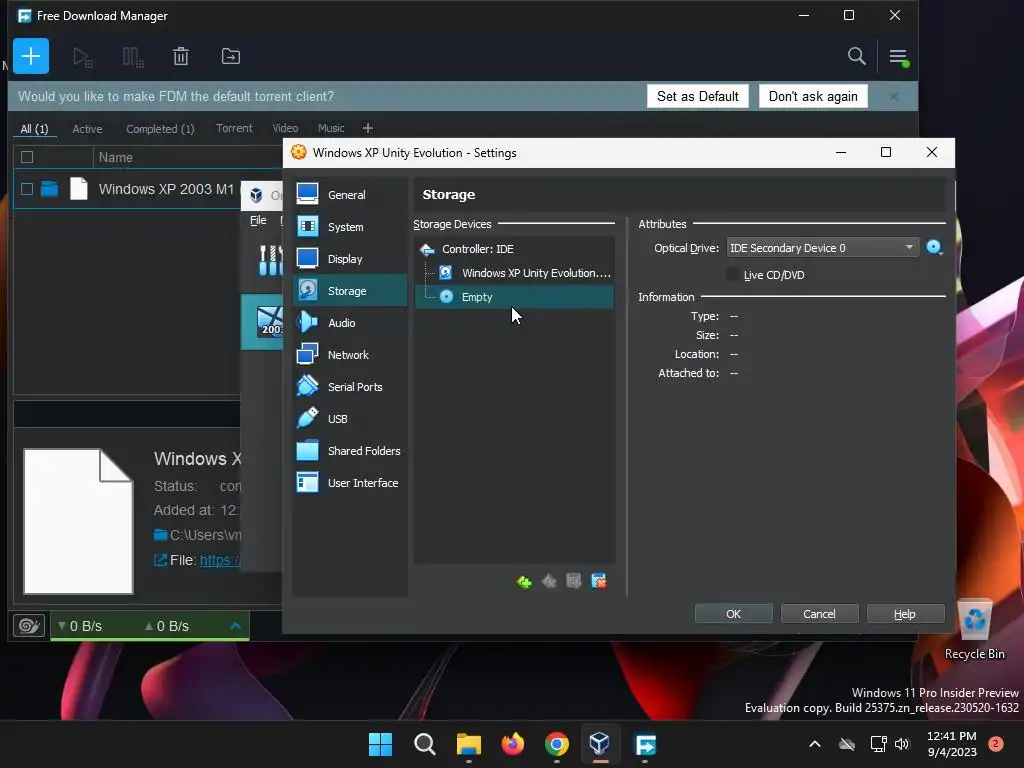1024x768 pixels.
Task: Select the Empty optical drive entry
Action: tap(515, 296)
